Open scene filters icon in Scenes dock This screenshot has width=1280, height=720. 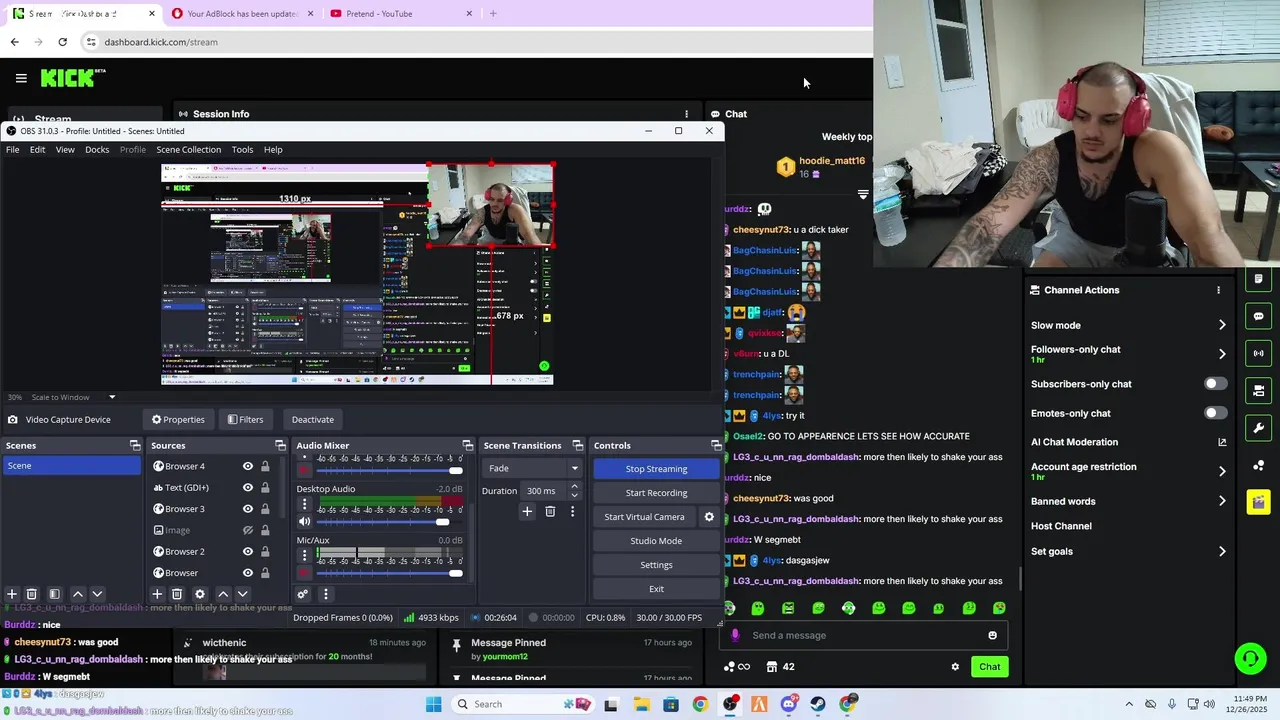tap(55, 594)
